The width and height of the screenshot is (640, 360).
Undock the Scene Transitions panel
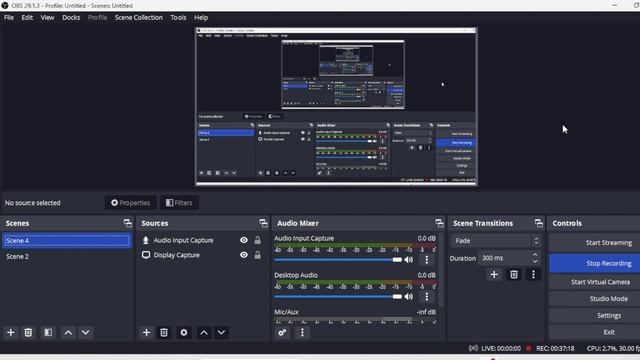[x=538, y=223]
